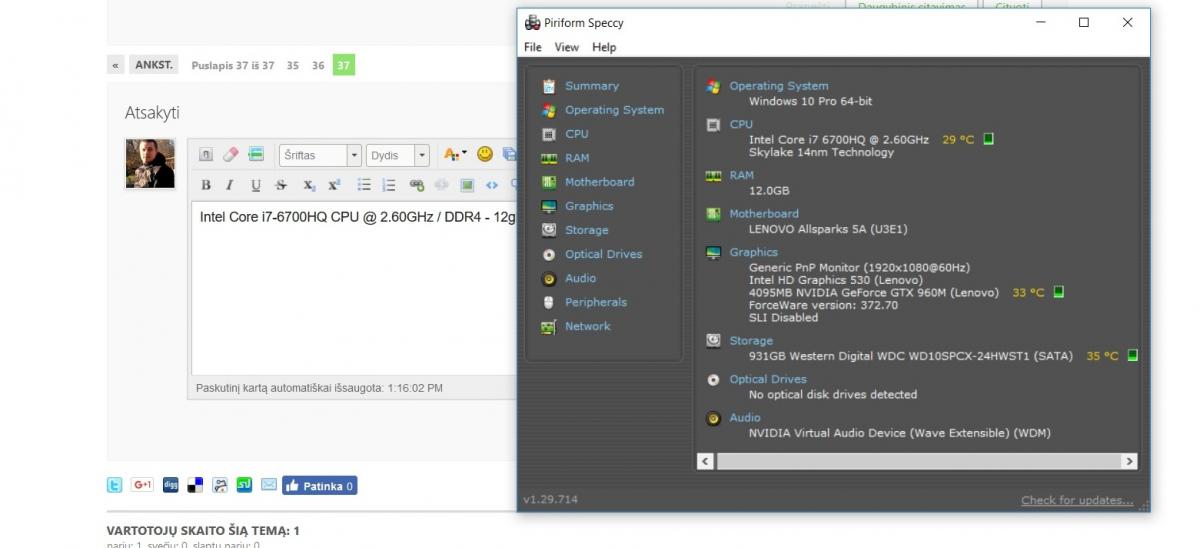
Task: Open Network section in sidebar
Action: 587,326
